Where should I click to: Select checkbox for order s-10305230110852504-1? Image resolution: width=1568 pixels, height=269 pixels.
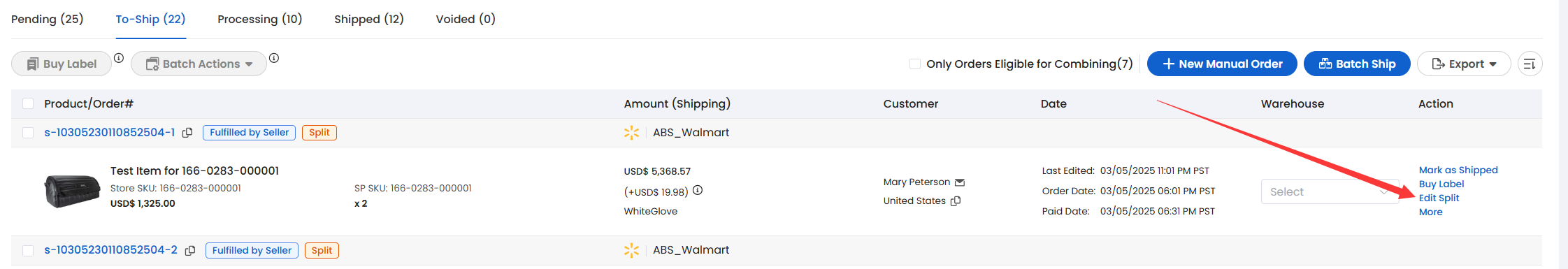[28, 133]
